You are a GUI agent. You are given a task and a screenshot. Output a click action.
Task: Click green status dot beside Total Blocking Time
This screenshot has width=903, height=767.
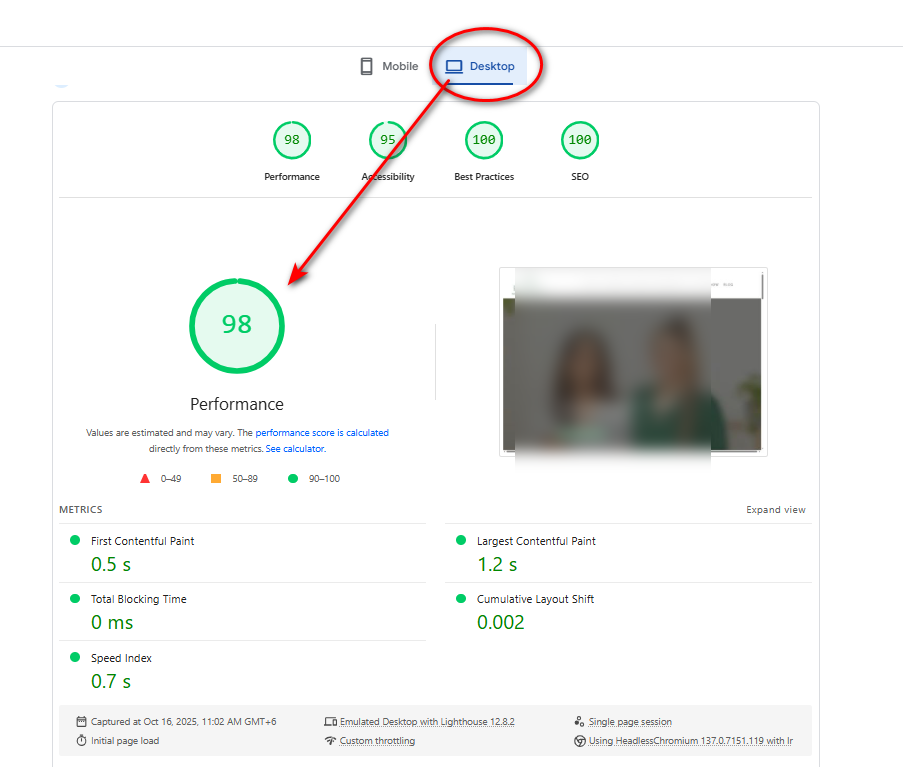click(x=75, y=598)
